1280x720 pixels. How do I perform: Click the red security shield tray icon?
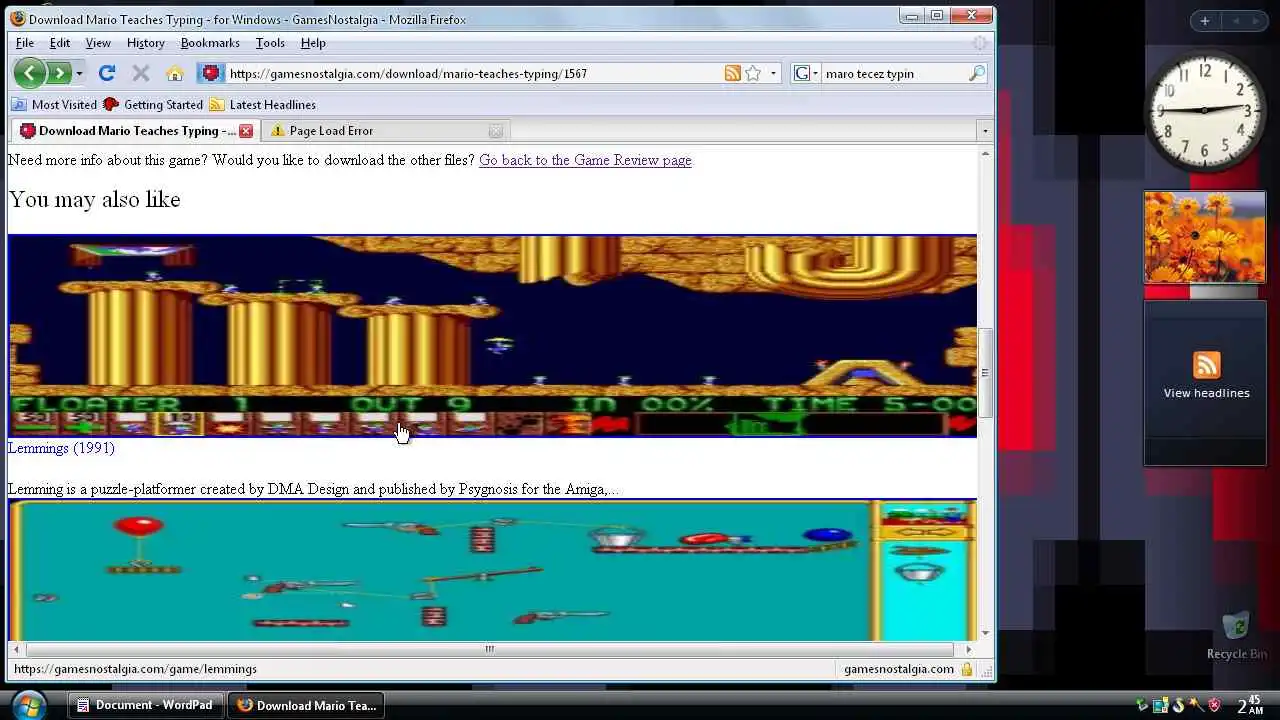(x=1213, y=706)
